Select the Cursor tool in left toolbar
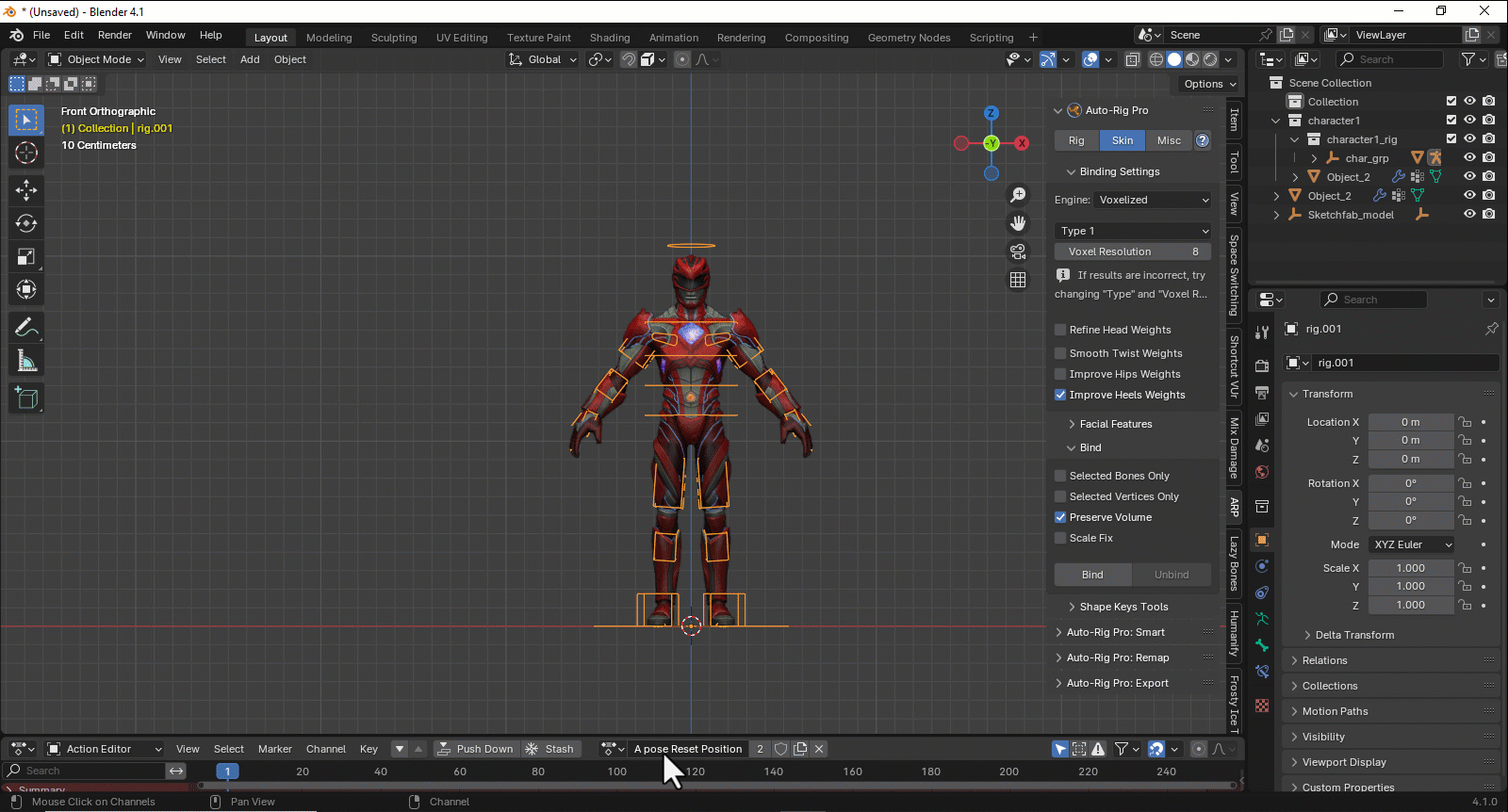 (x=26, y=154)
